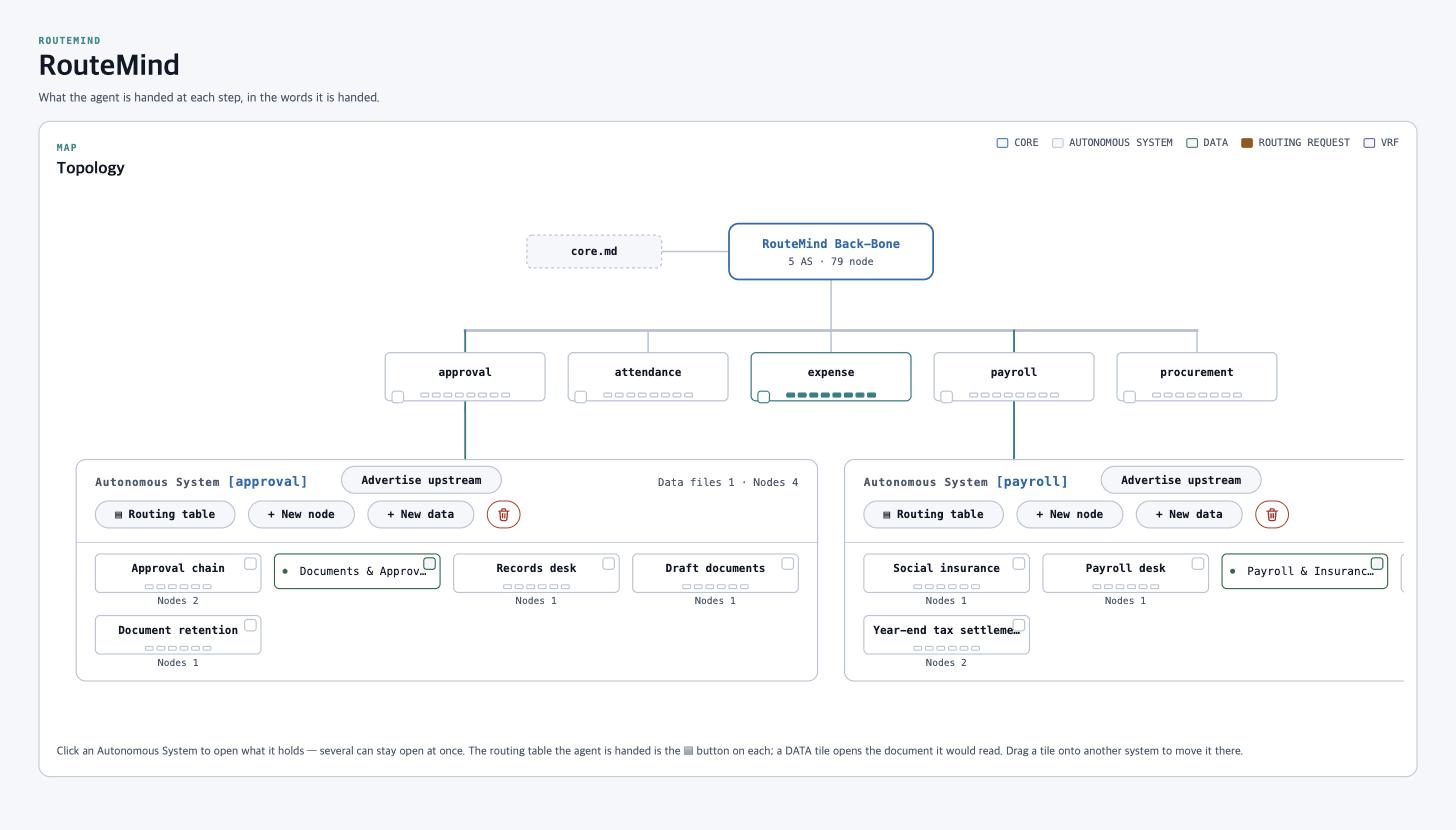Click Advertise upstream in the payroll panel
Image resolution: width=1456 pixels, height=830 pixels.
[1181, 480]
